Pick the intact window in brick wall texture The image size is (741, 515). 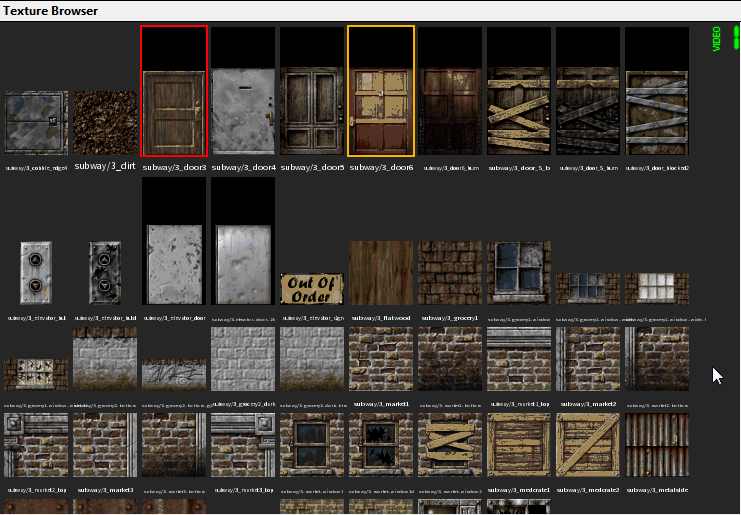pos(312,445)
